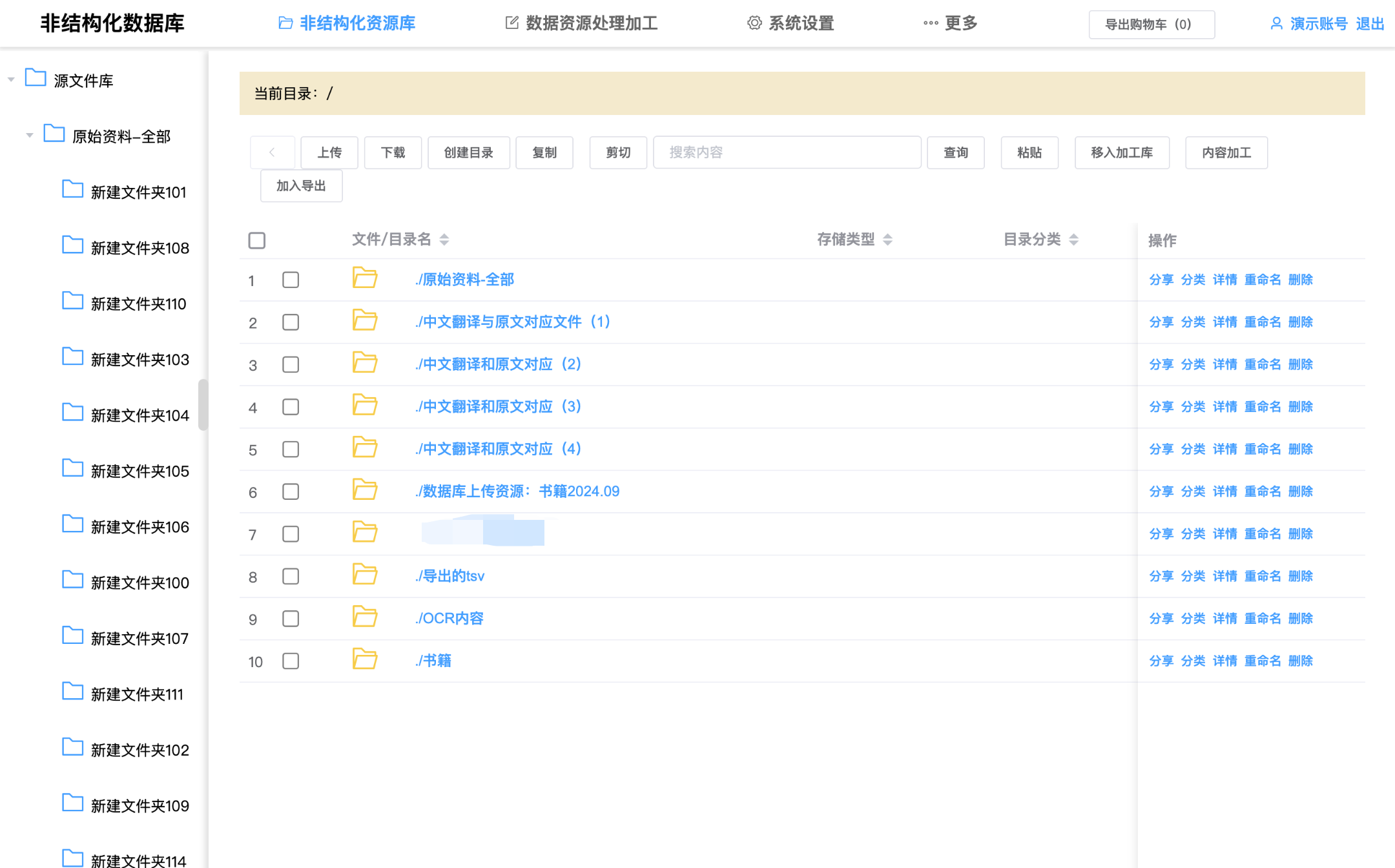Click 导出购物车（0）button

coord(1152,25)
